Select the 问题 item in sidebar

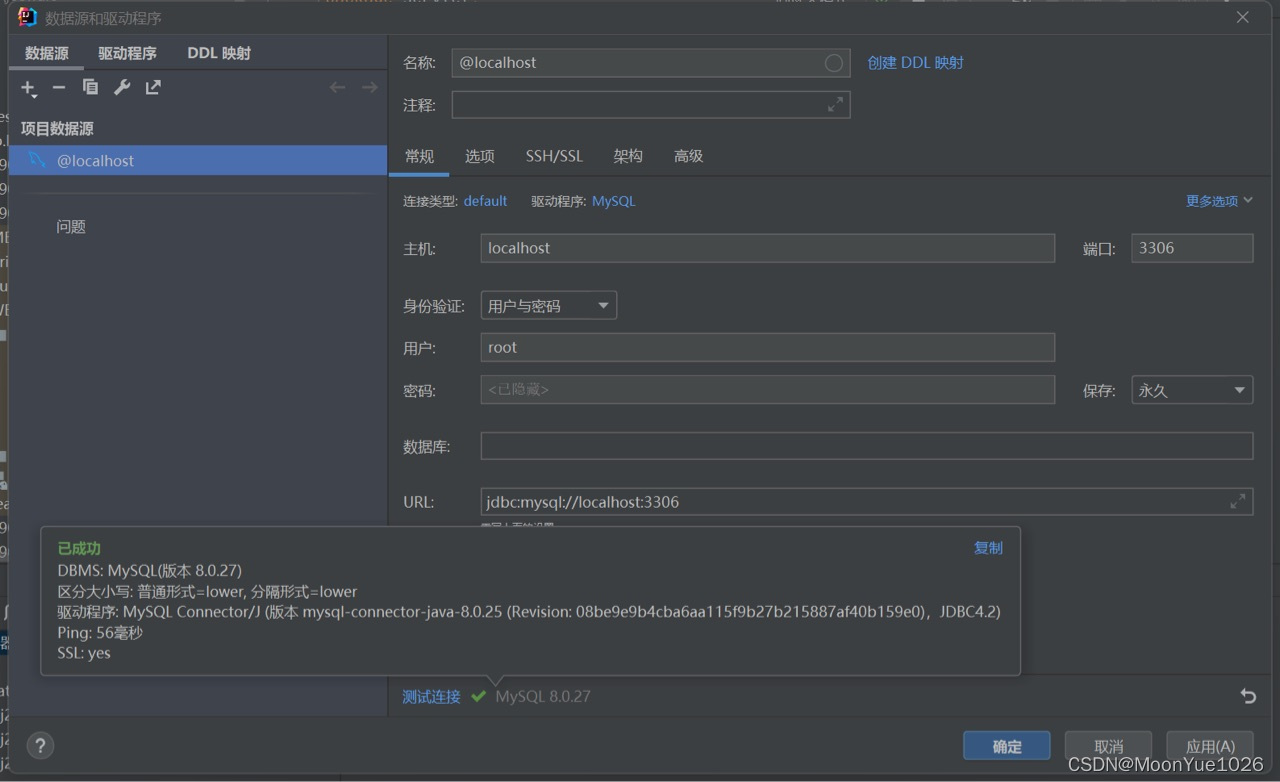pyautogui.click(x=71, y=227)
